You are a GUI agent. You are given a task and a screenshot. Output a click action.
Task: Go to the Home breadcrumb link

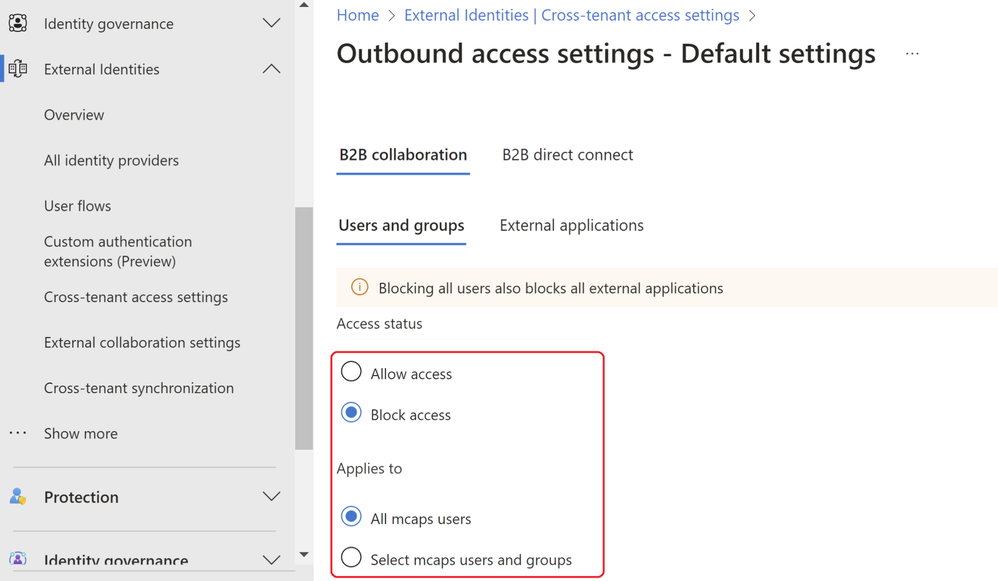[x=358, y=15]
